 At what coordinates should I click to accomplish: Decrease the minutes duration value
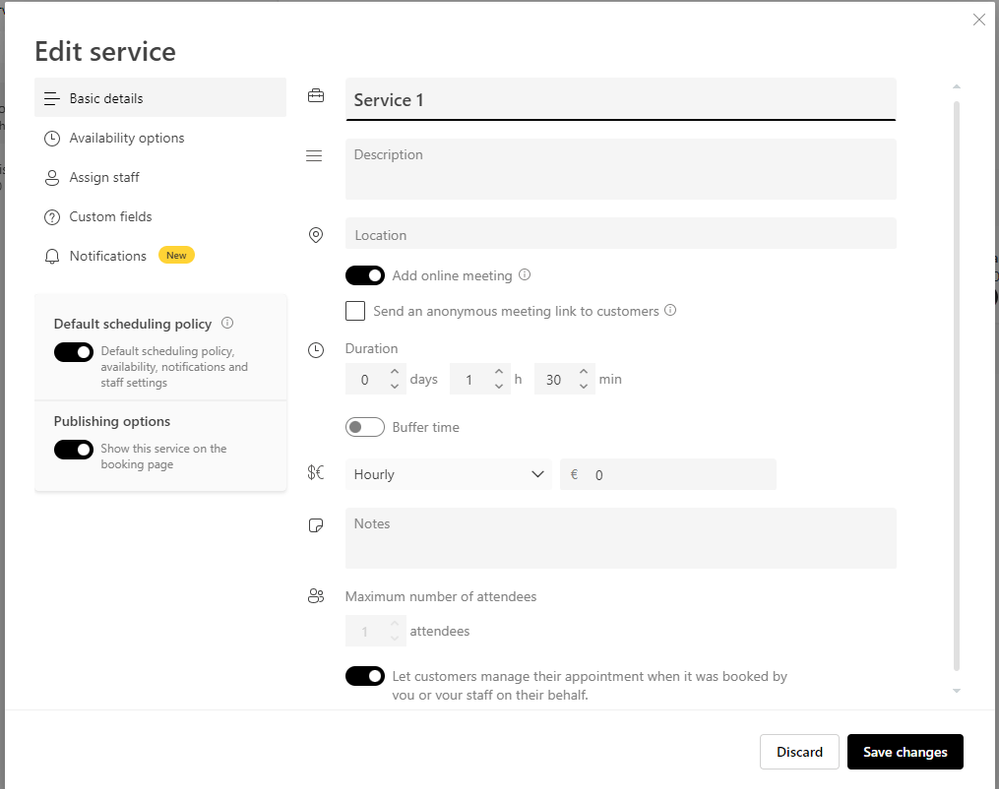click(x=584, y=386)
